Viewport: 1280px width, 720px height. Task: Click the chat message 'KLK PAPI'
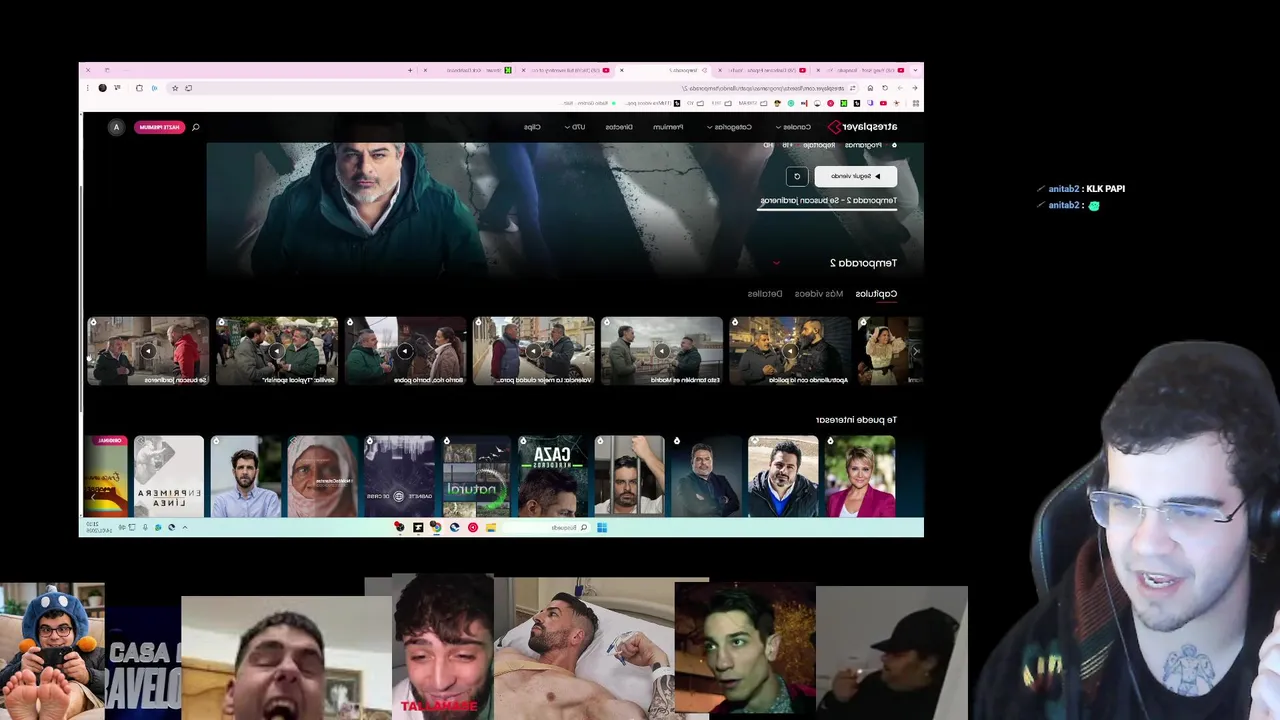1104,189
